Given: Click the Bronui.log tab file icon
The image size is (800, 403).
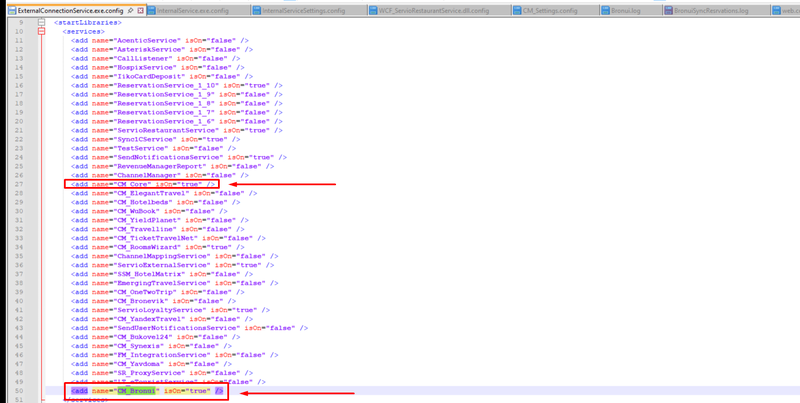Looking at the screenshot, I should click(x=604, y=8).
